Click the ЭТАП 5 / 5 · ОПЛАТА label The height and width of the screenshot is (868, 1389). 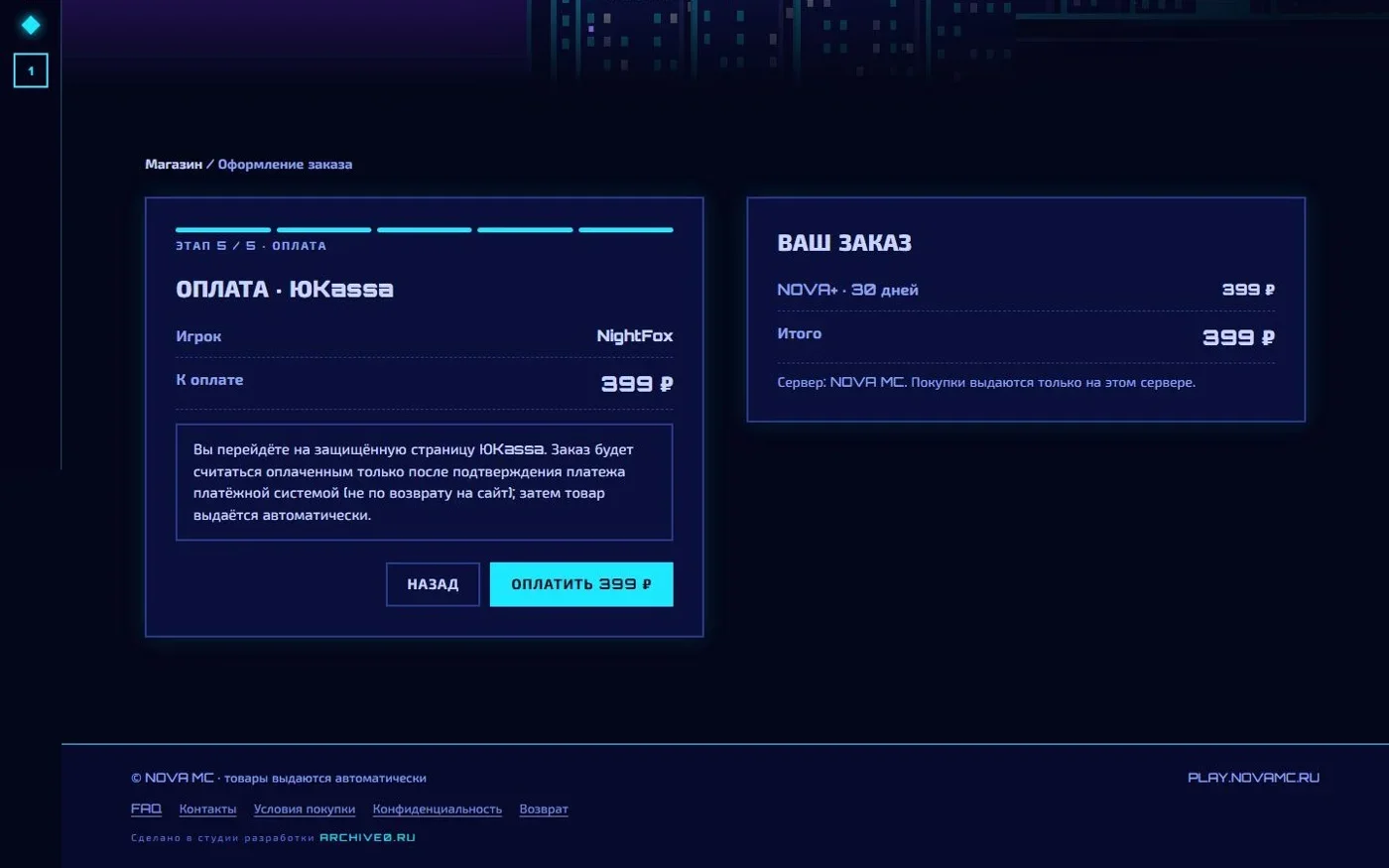tap(251, 246)
